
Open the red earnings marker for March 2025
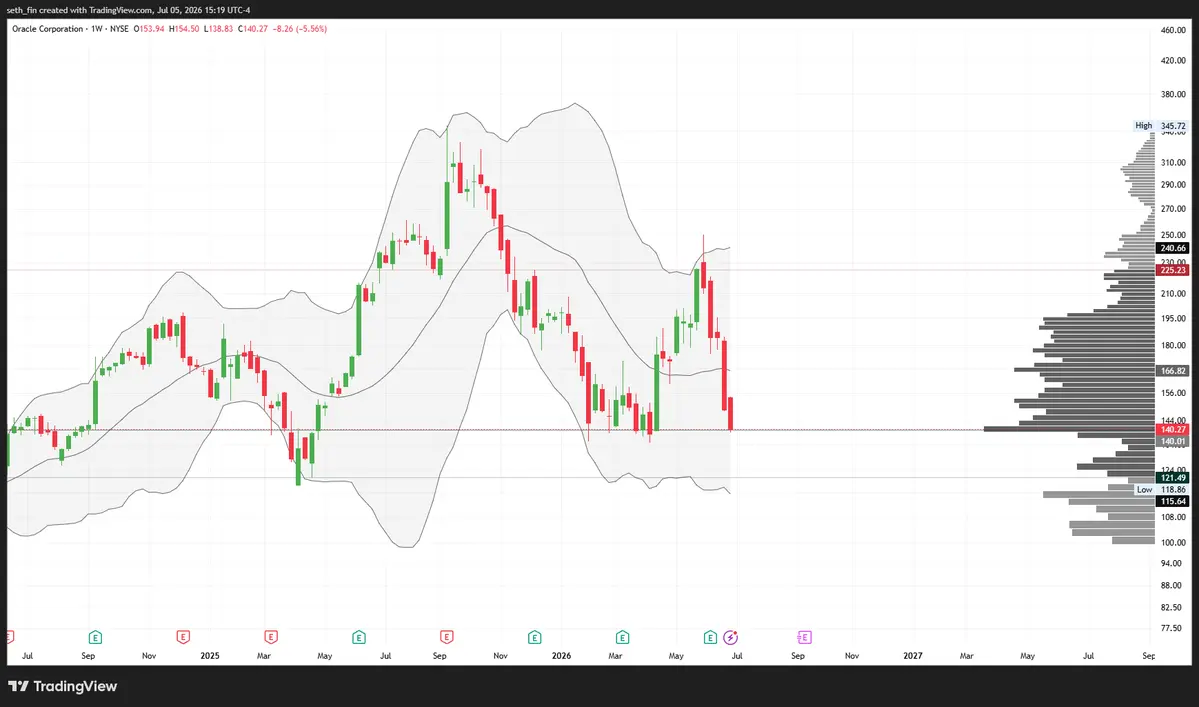(x=271, y=637)
